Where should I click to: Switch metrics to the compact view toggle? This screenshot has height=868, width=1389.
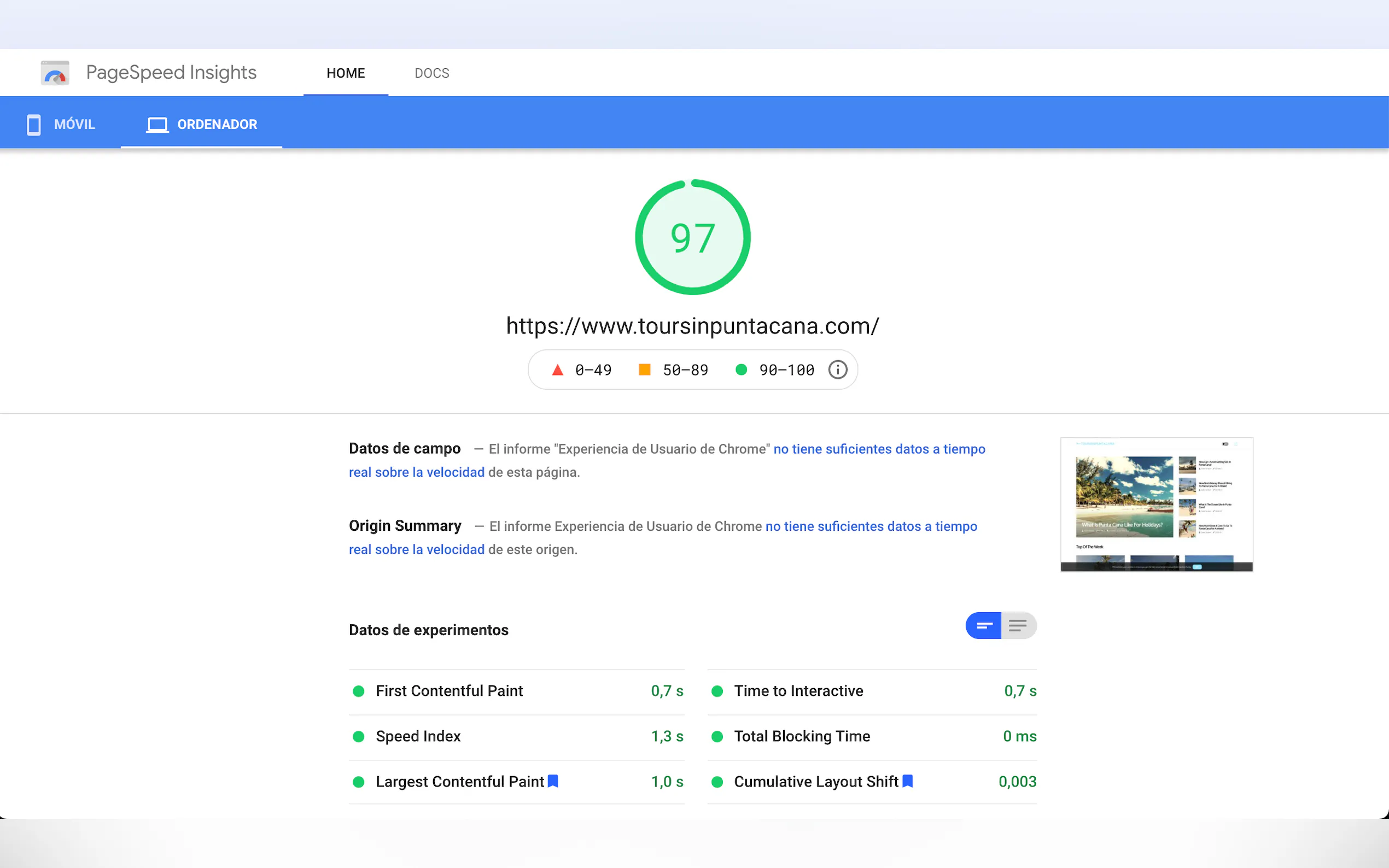pyautogui.click(x=984, y=626)
